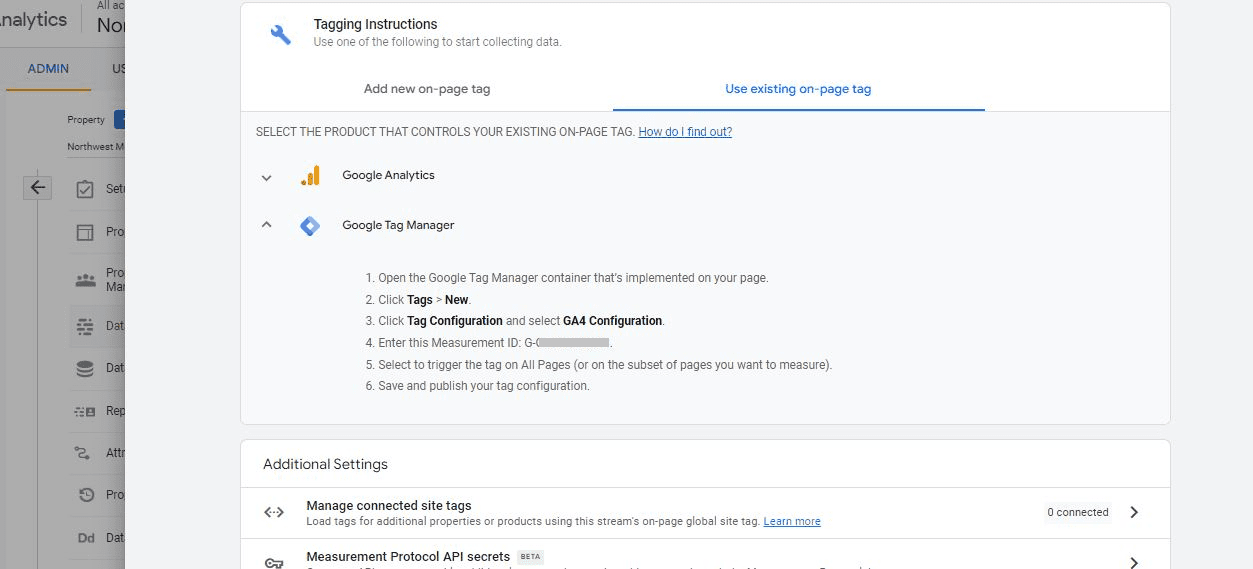Click the Measurement Protocol API secrets title
The width and height of the screenshot is (1253, 569).
click(408, 556)
